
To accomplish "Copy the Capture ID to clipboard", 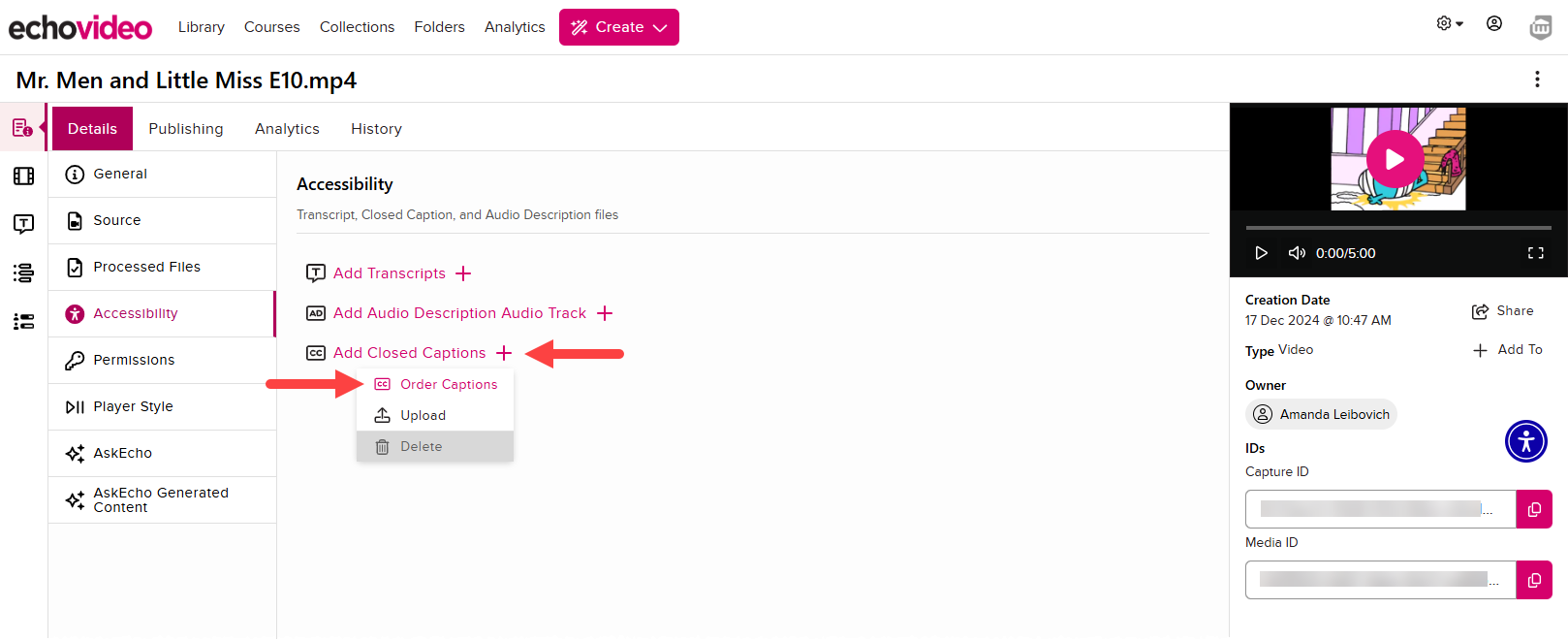I will coord(1533,509).
